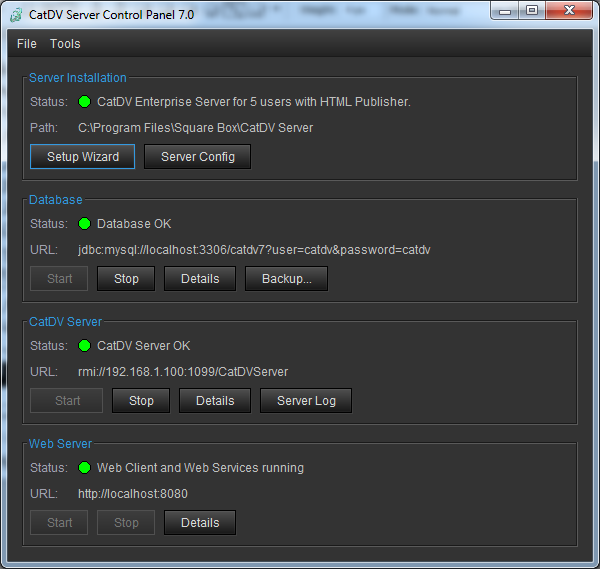Click 'Web Client and Web Services running' text

[x=200, y=468]
